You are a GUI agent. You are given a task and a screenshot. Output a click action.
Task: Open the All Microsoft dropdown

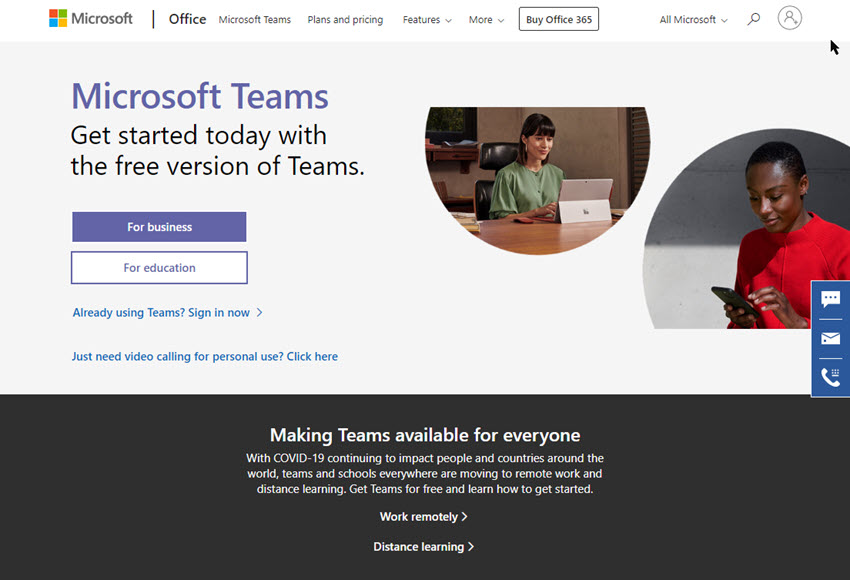pyautogui.click(x=693, y=20)
